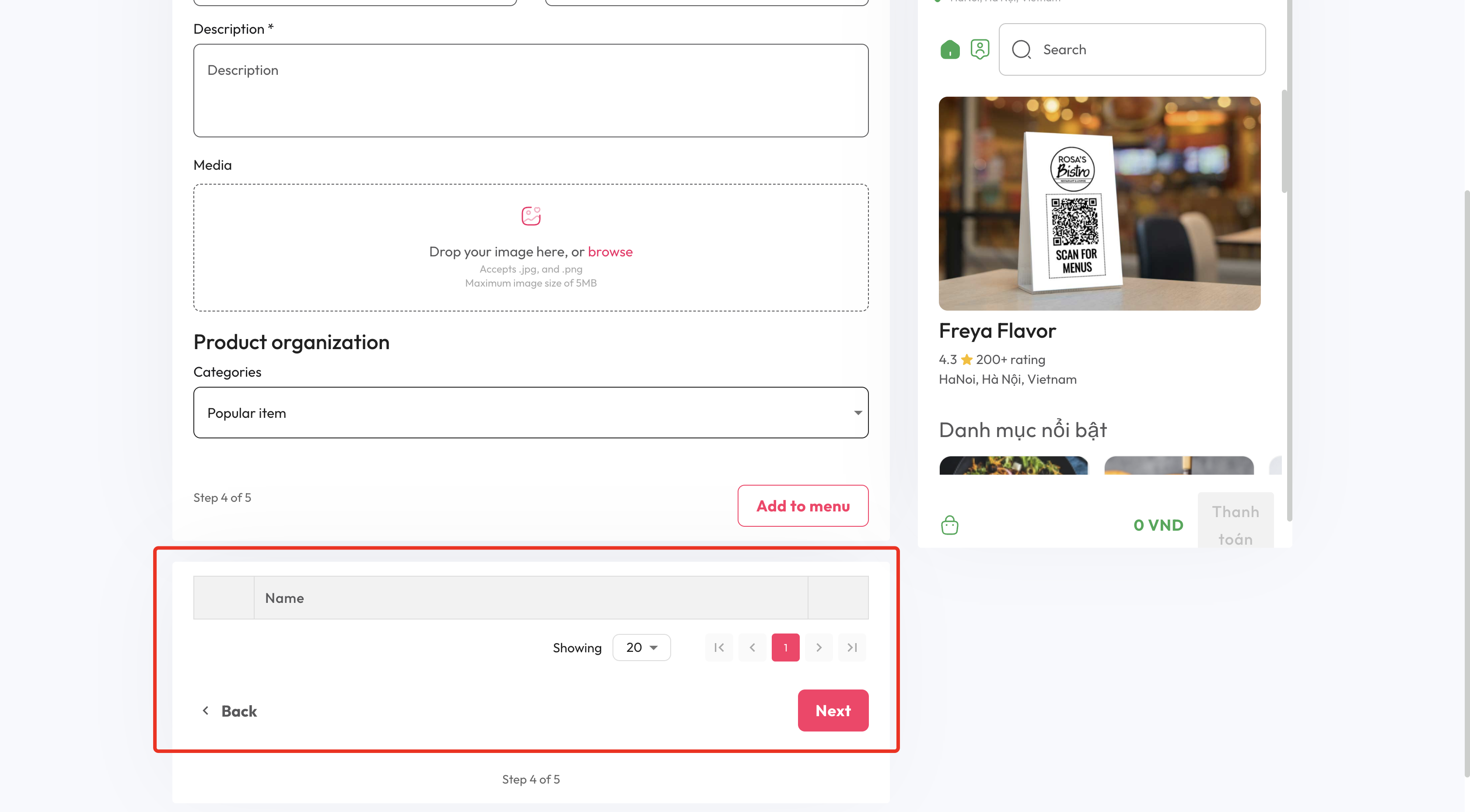Open the Categories Popular item dropdown
Viewport: 1470px width, 812px height.
(531, 413)
